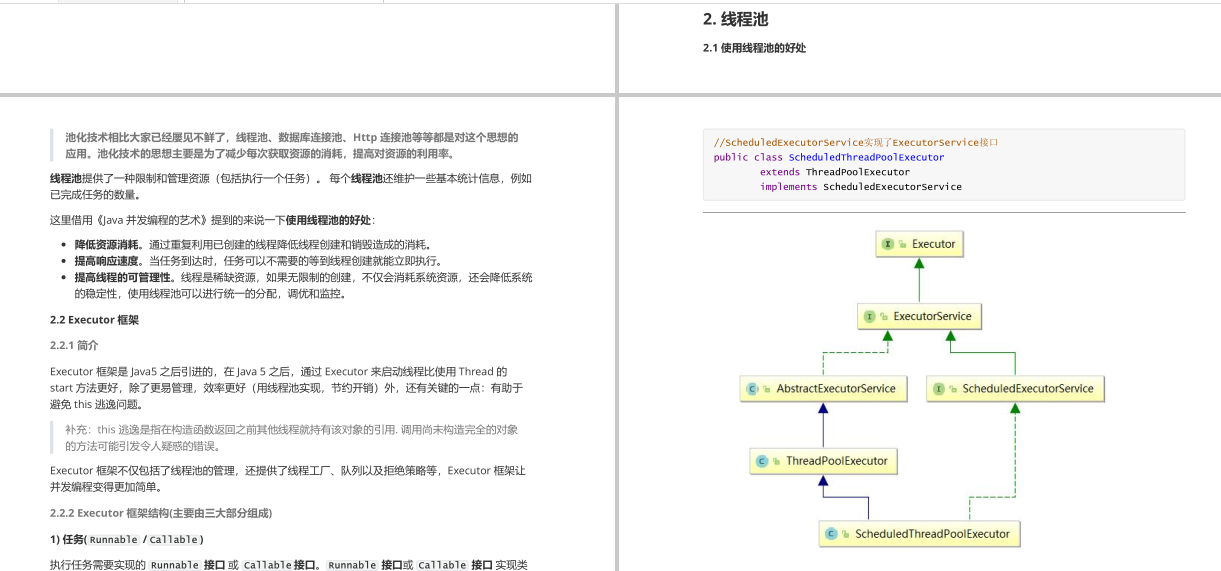Click the "2.2.1 简介" heading
1221x571 pixels.
coord(74,345)
